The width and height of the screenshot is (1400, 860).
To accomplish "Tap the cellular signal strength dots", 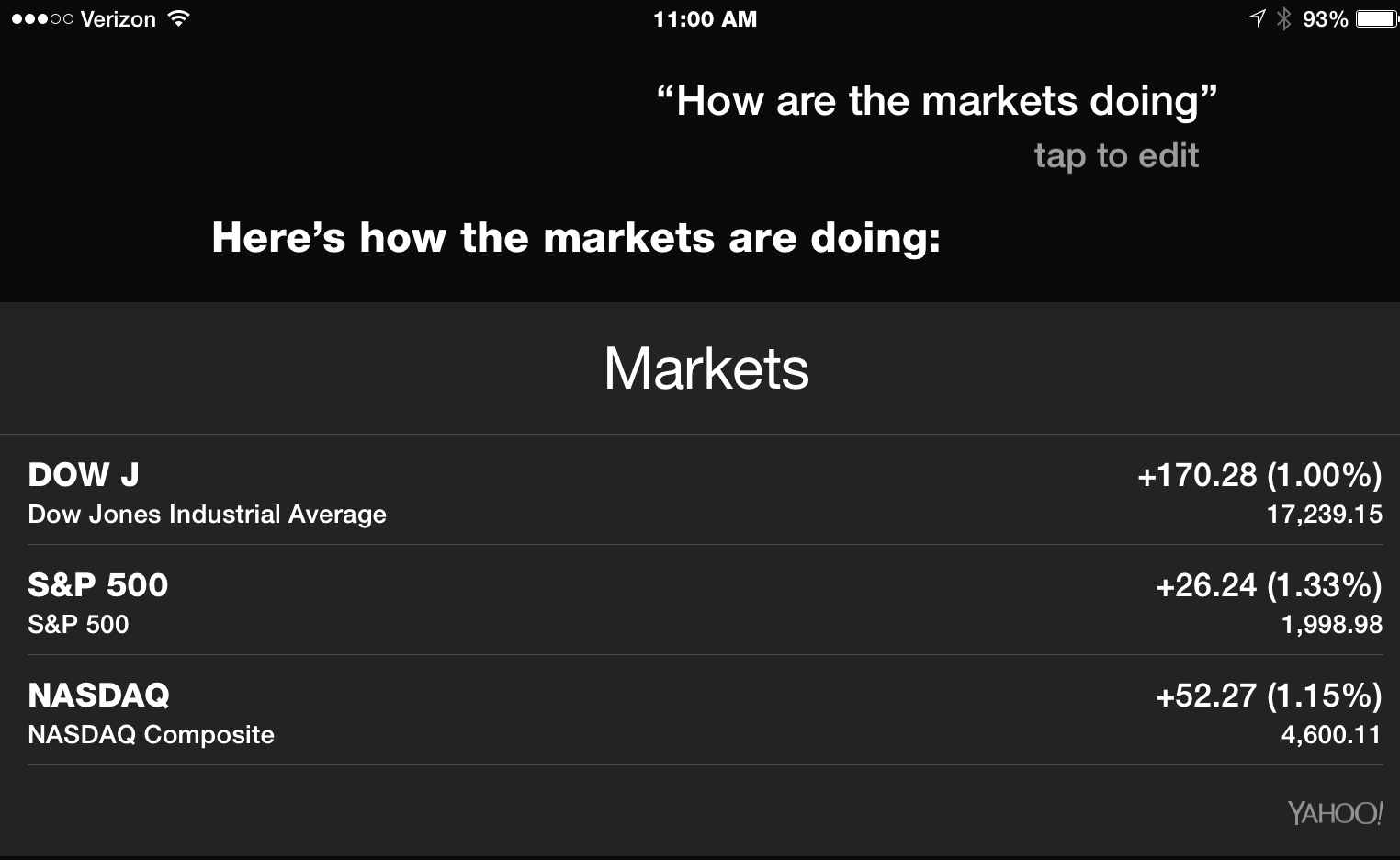I will [42, 18].
